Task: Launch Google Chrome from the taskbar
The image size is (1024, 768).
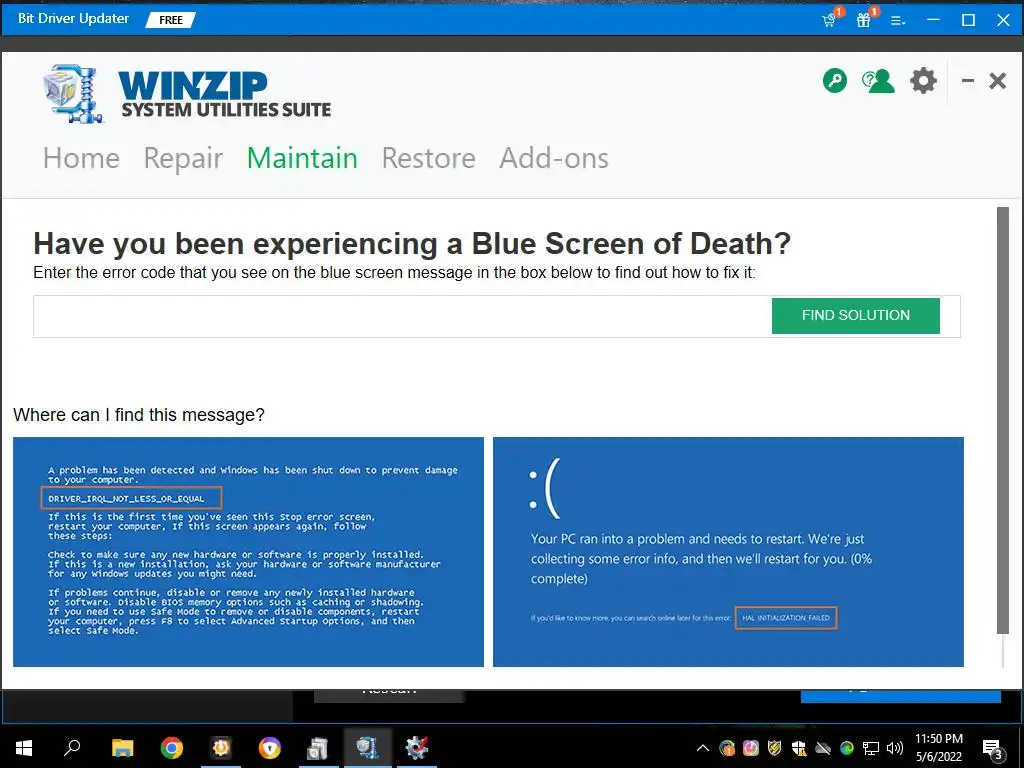Action: click(x=171, y=747)
